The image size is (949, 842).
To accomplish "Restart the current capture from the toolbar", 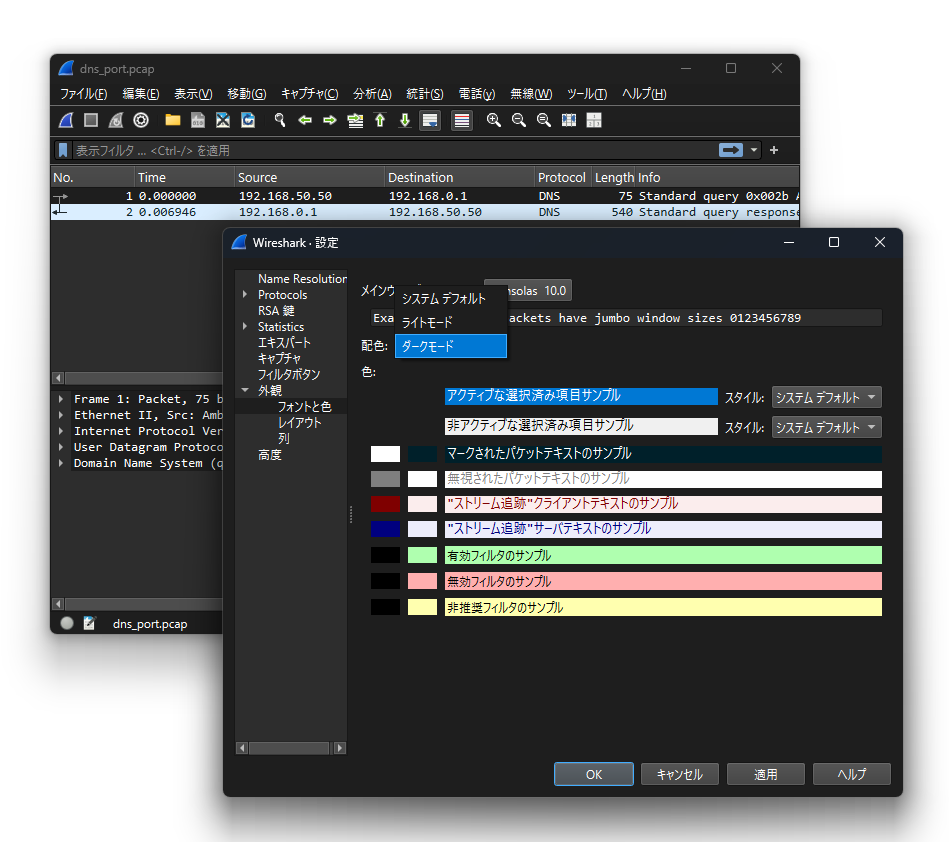I will pos(116,120).
